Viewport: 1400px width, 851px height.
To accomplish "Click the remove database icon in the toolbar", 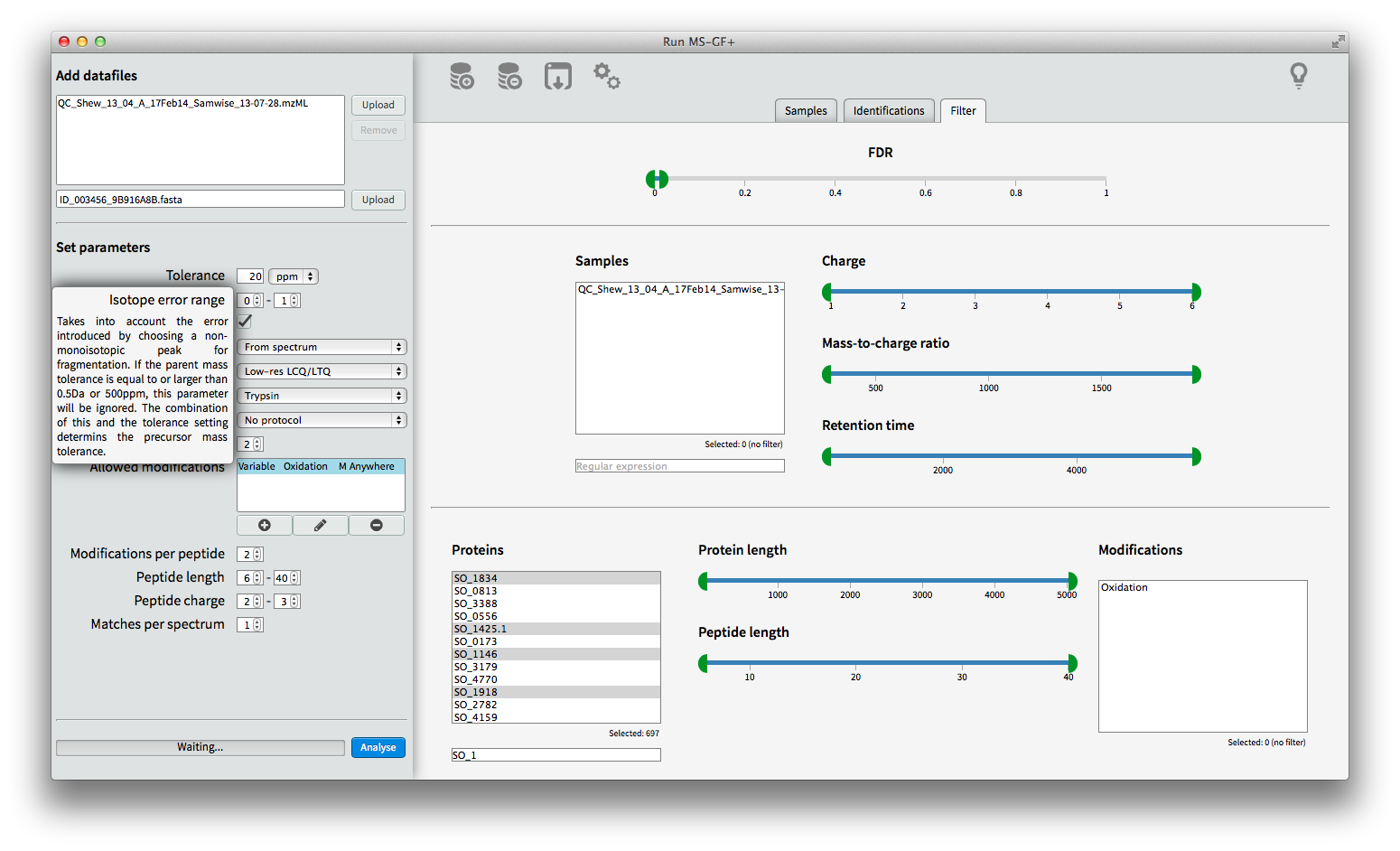I will [x=509, y=76].
